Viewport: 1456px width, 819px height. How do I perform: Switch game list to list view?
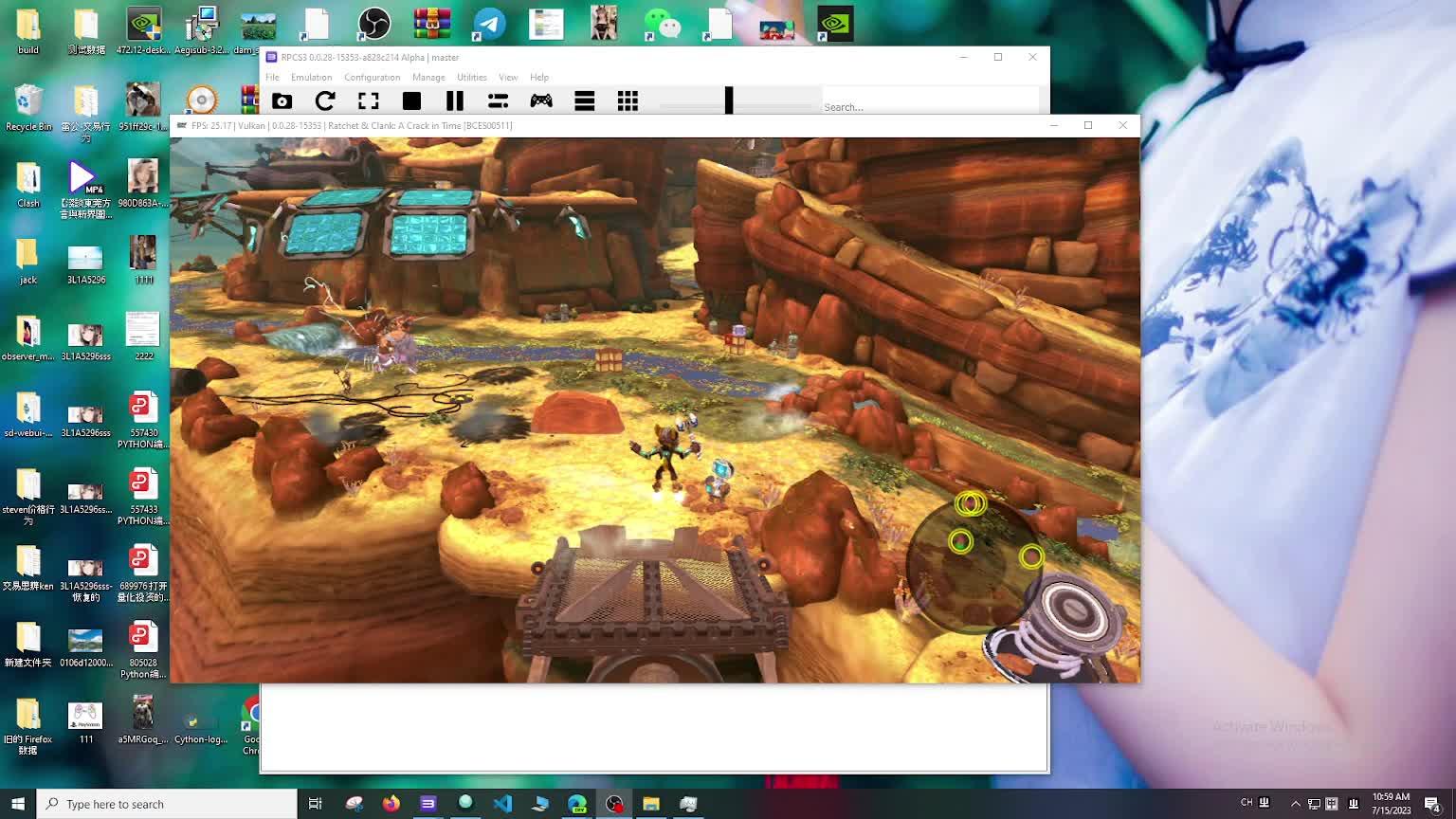tap(584, 100)
